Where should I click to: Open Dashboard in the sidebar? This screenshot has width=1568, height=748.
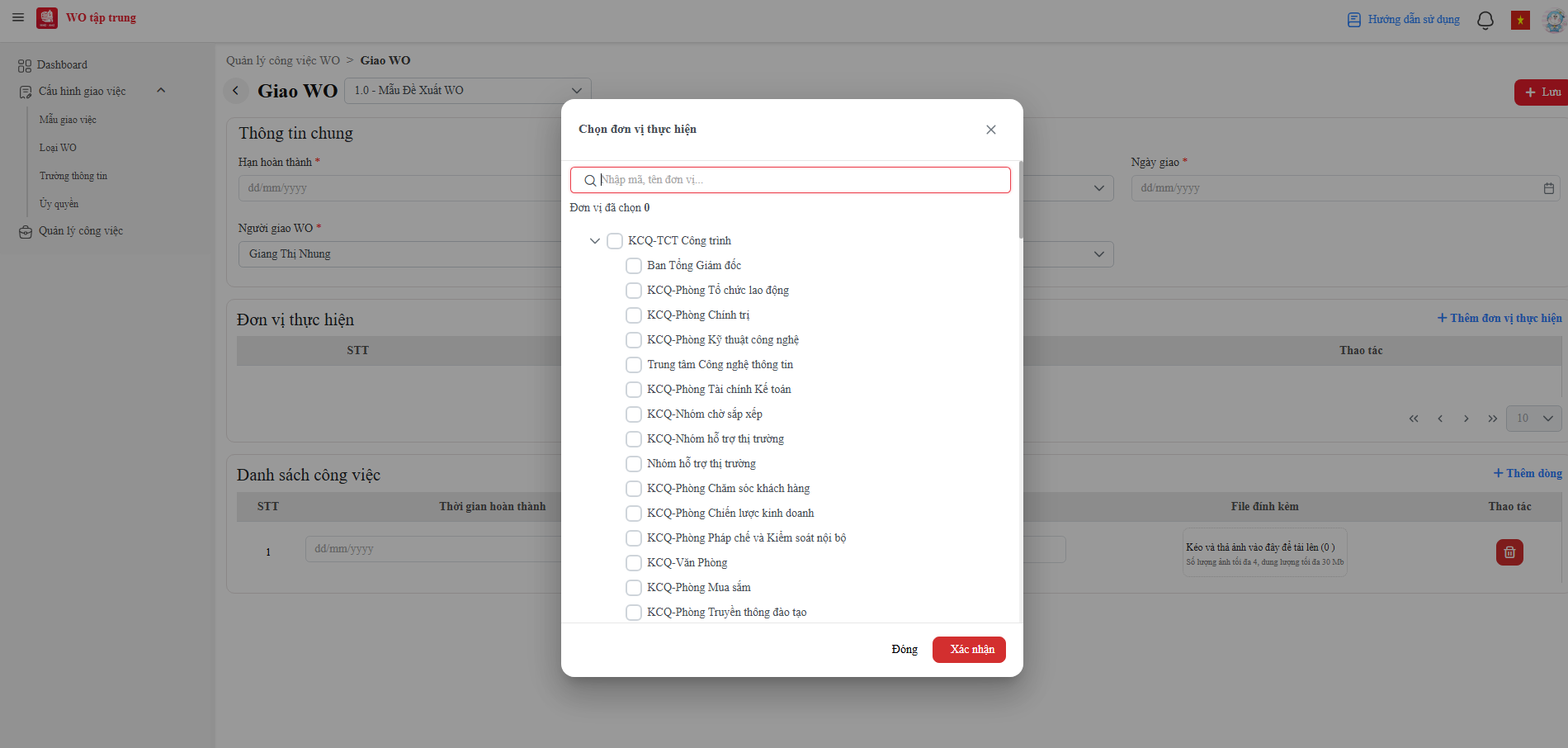62,65
